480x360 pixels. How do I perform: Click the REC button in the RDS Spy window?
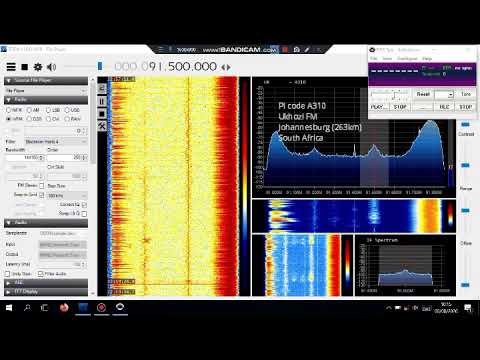[444, 107]
